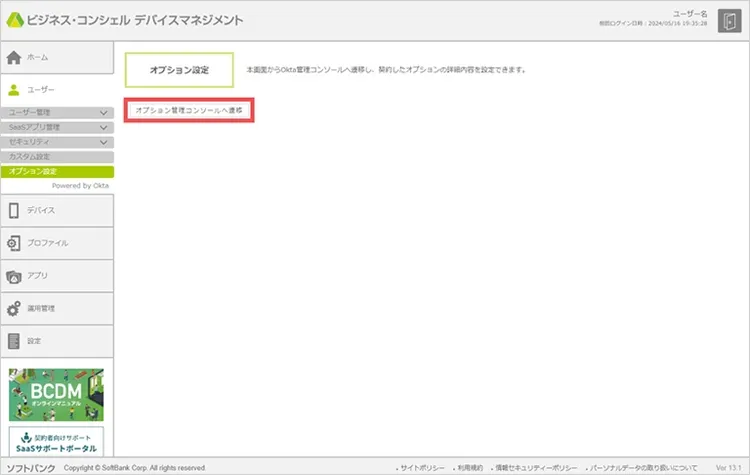The width and height of the screenshot is (750, 475).
Task: Click the green user person icon
Action: pyautogui.click(x=14, y=90)
